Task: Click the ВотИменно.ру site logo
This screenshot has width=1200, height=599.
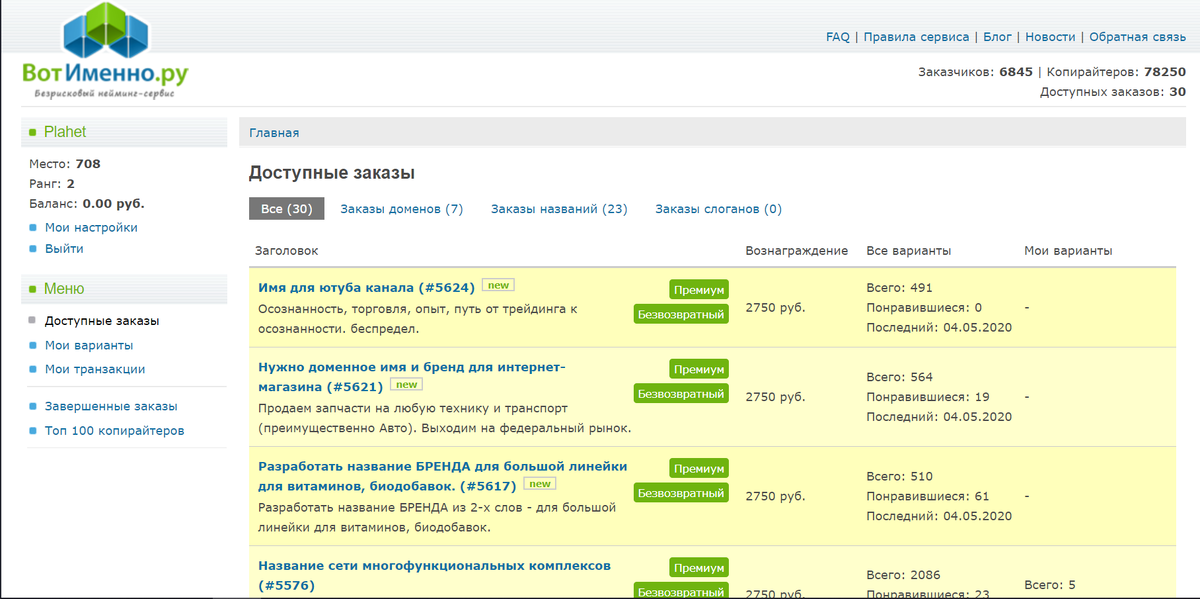Action: tap(105, 51)
